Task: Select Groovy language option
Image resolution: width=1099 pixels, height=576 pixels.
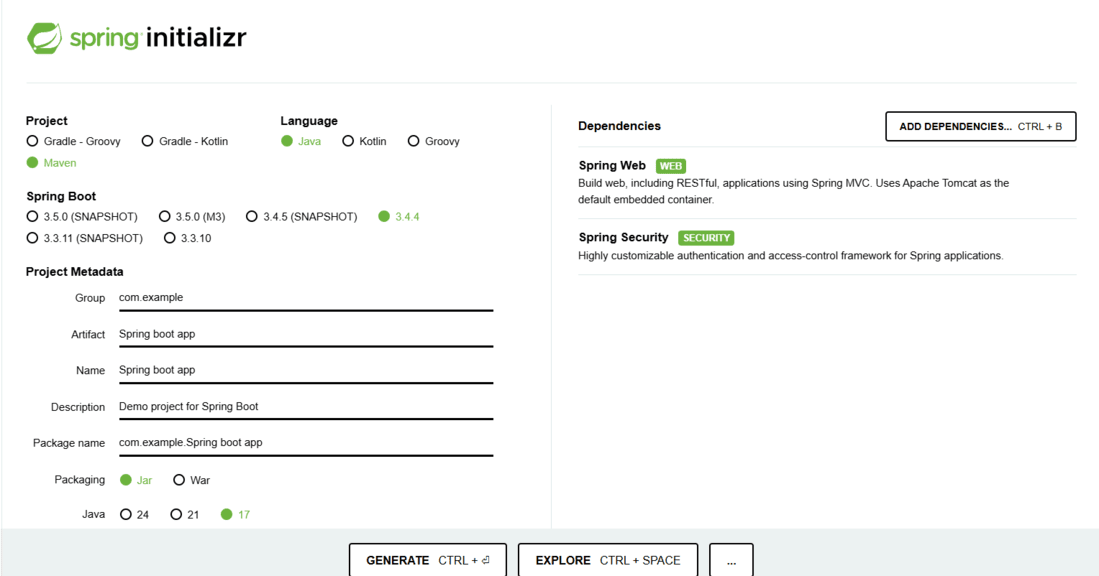Action: click(x=434, y=141)
